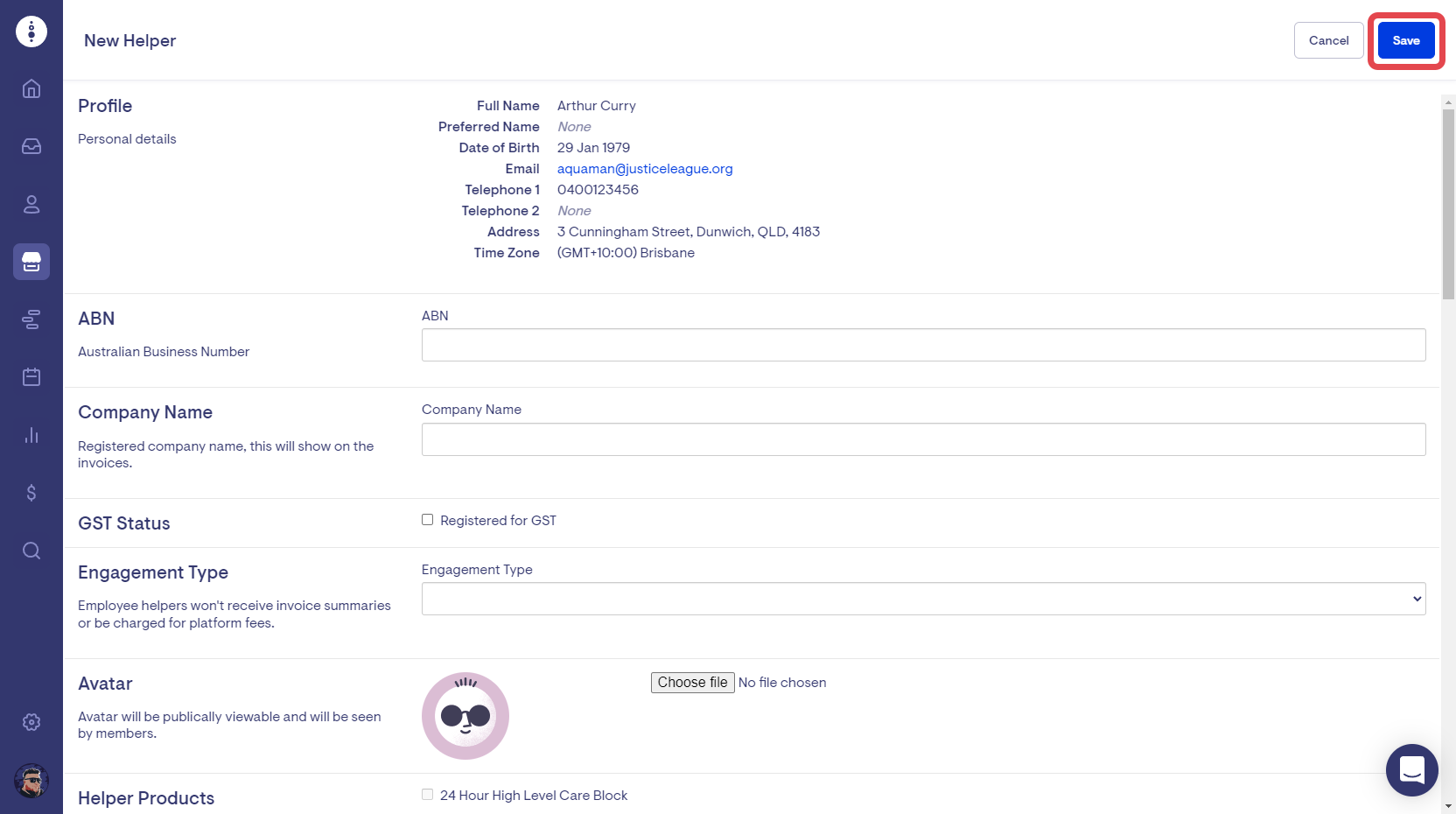The width and height of the screenshot is (1456, 814).
Task: Click the Save button
Action: point(1405,40)
